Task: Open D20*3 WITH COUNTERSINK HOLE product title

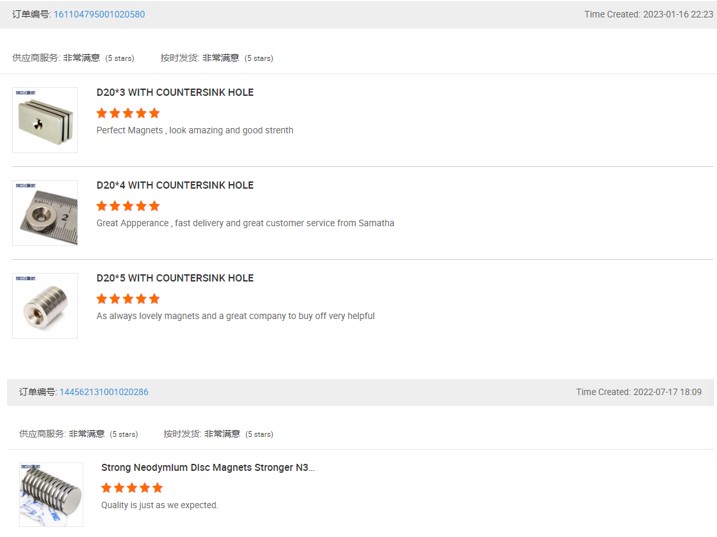Action: [x=175, y=92]
